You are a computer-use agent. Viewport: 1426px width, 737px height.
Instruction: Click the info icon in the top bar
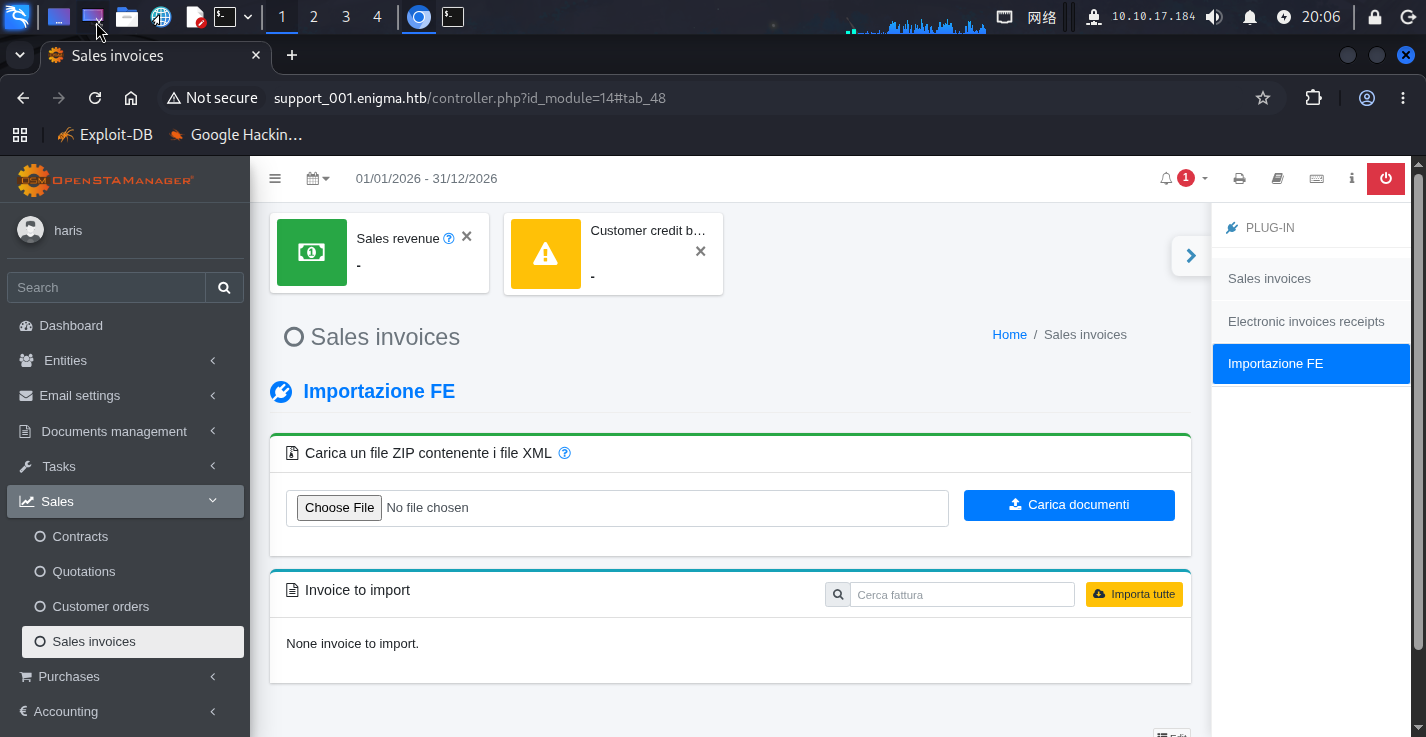coord(1351,179)
